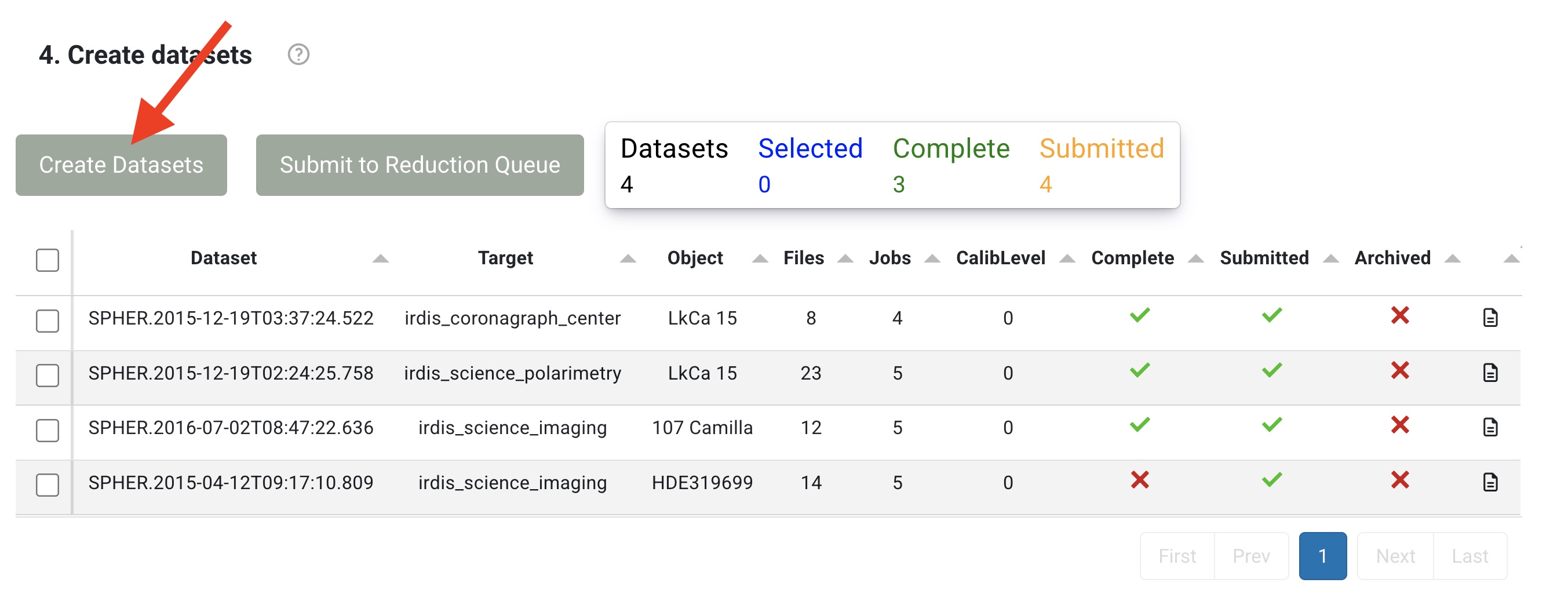Click target irdis_science_polarimetry
Image resolution: width=1568 pixels, height=612 pixels.
[x=512, y=373]
